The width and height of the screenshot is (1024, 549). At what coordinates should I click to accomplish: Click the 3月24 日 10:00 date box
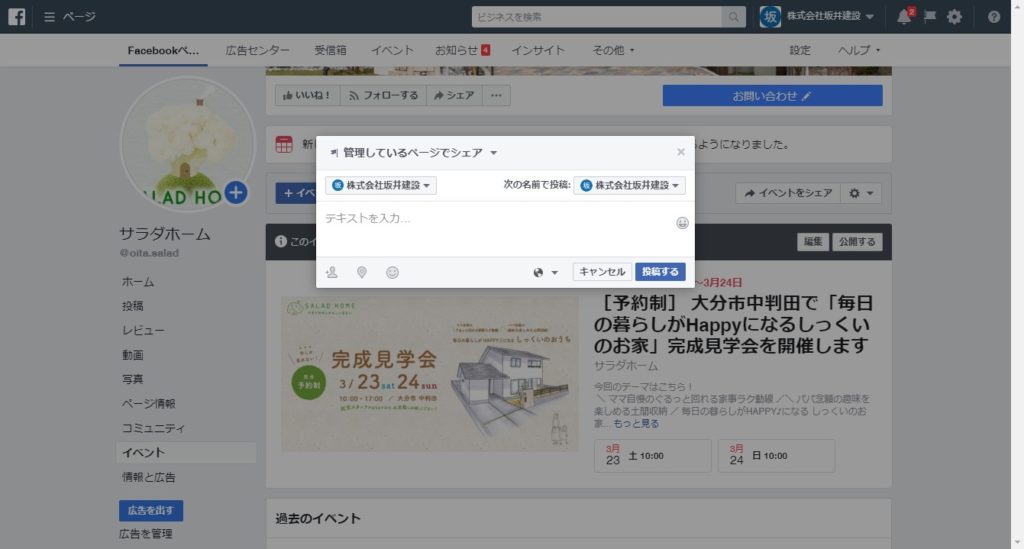[x=776, y=456]
